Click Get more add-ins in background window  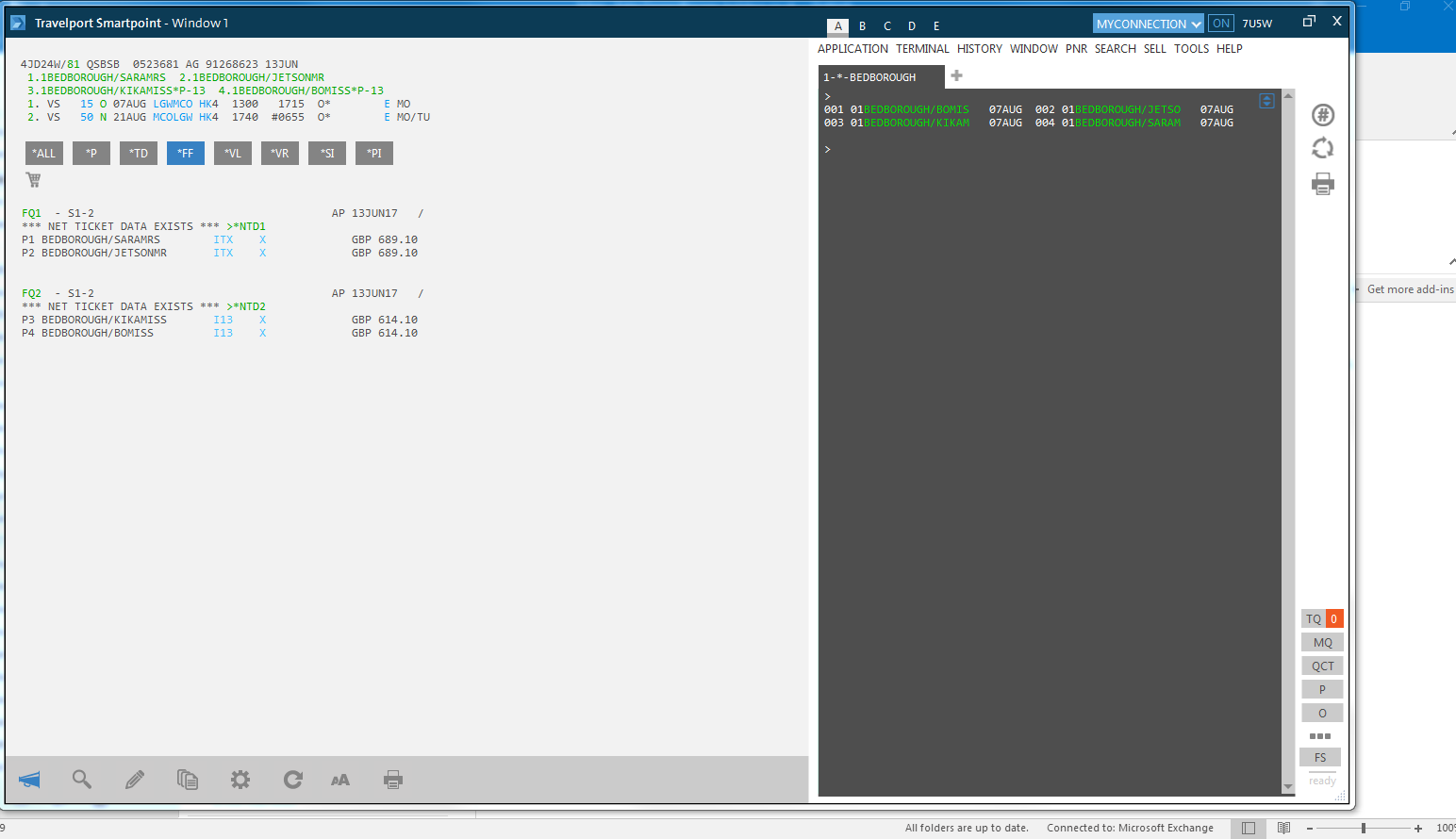(1410, 289)
